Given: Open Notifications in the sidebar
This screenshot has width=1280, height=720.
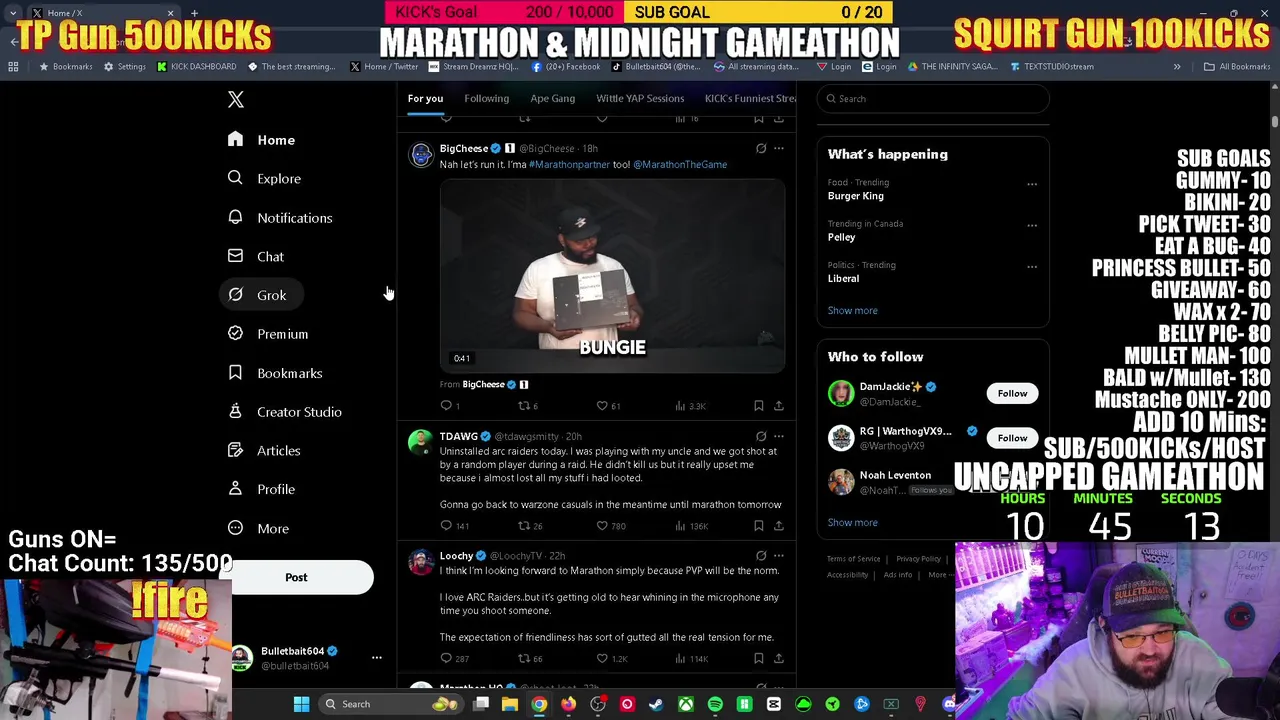Looking at the screenshot, I should [x=279, y=217].
